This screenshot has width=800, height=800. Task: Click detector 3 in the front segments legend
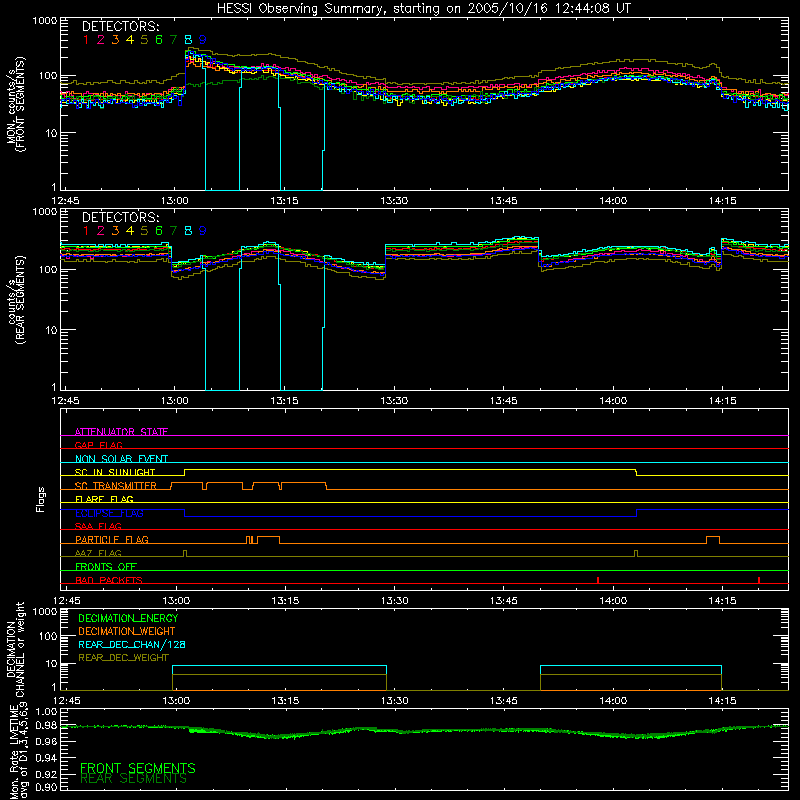[115, 40]
